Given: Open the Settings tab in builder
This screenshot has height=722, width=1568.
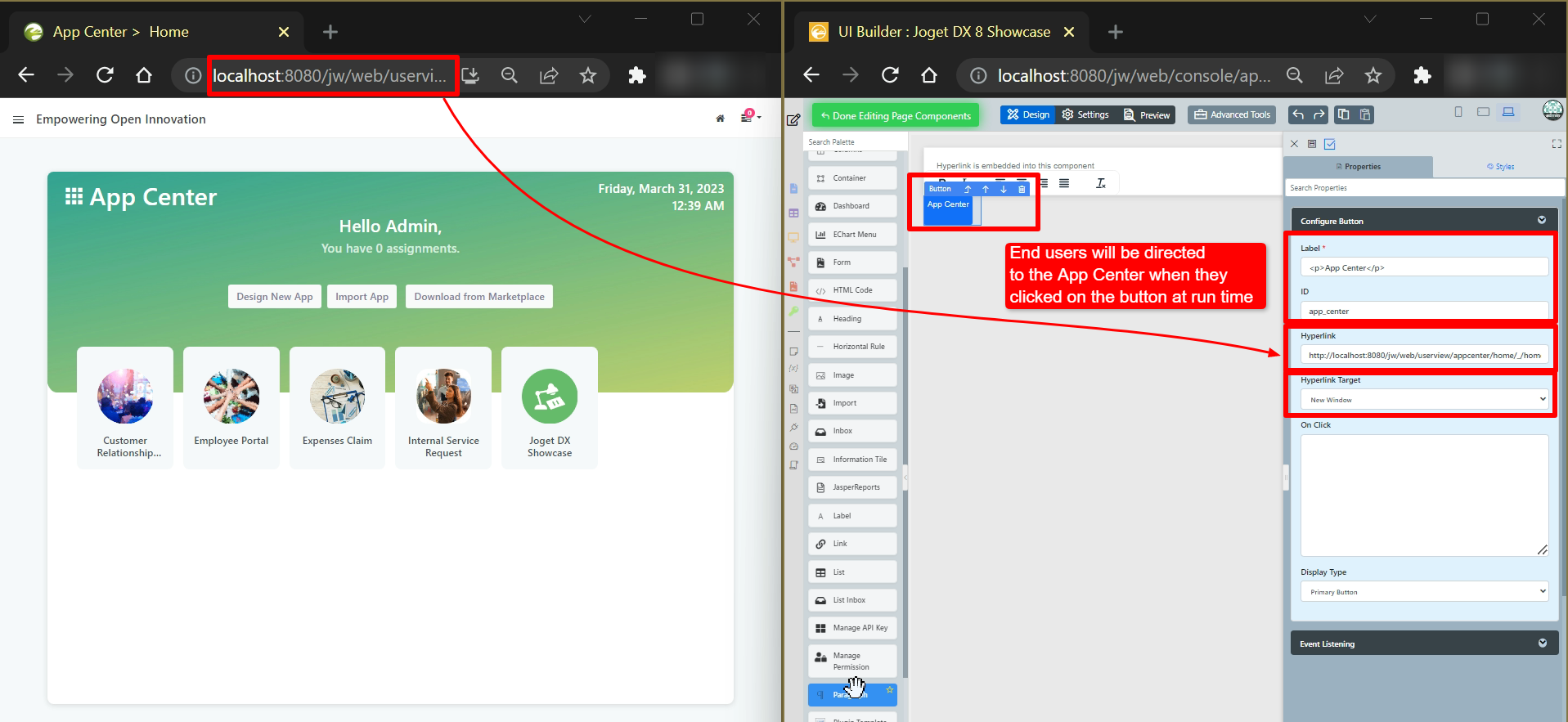Looking at the screenshot, I should pyautogui.click(x=1085, y=114).
